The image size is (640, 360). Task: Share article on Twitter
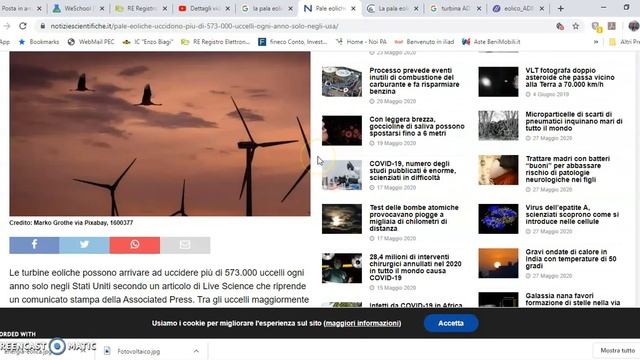pyautogui.click(x=84, y=245)
